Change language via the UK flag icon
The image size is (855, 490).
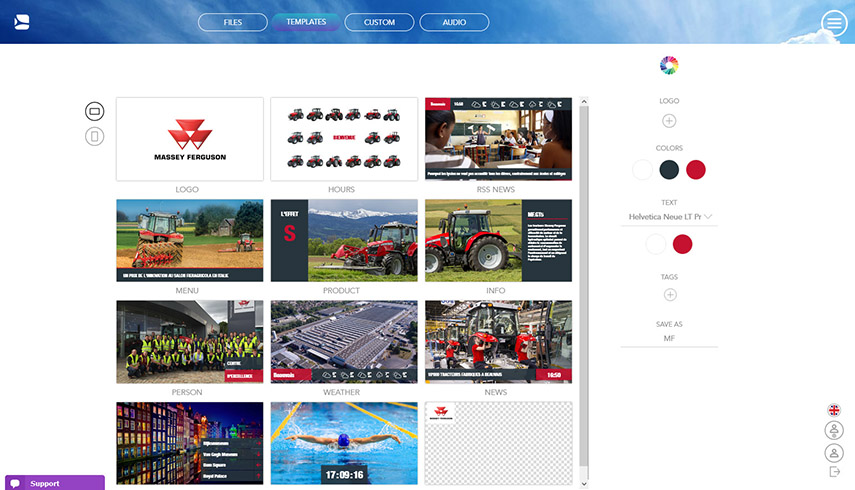pyautogui.click(x=834, y=410)
